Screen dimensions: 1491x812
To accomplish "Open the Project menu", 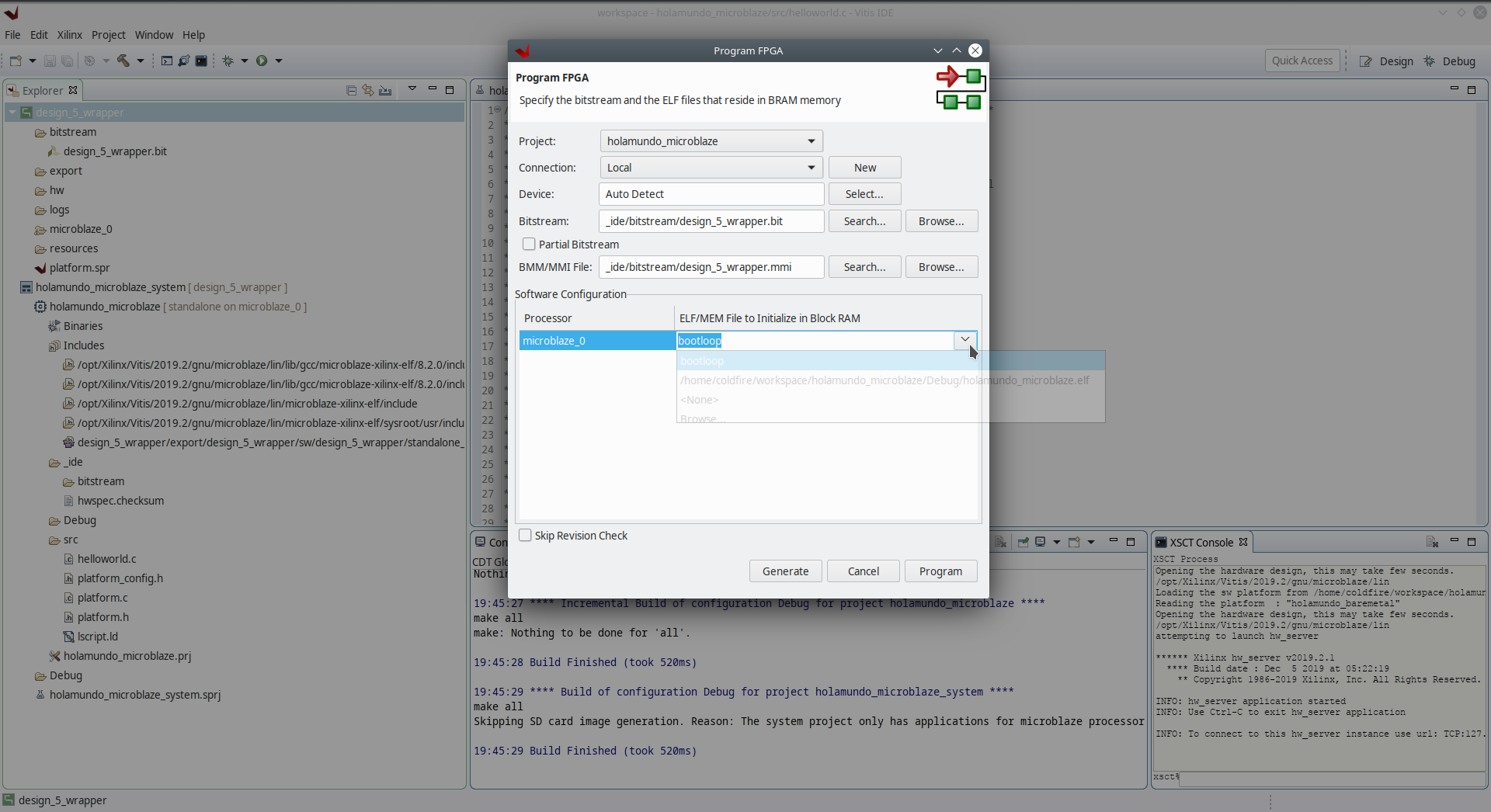I will pyautogui.click(x=109, y=35).
